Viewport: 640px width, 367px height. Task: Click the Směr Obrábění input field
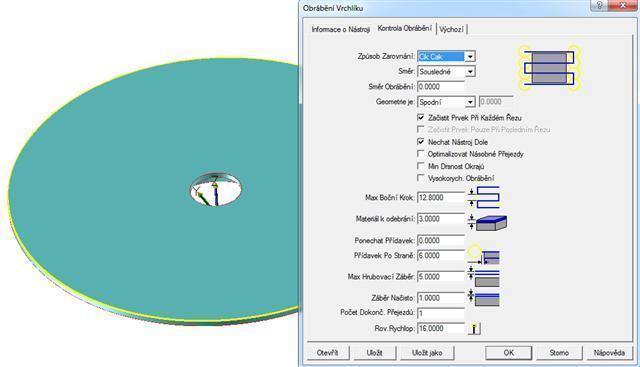point(441,87)
